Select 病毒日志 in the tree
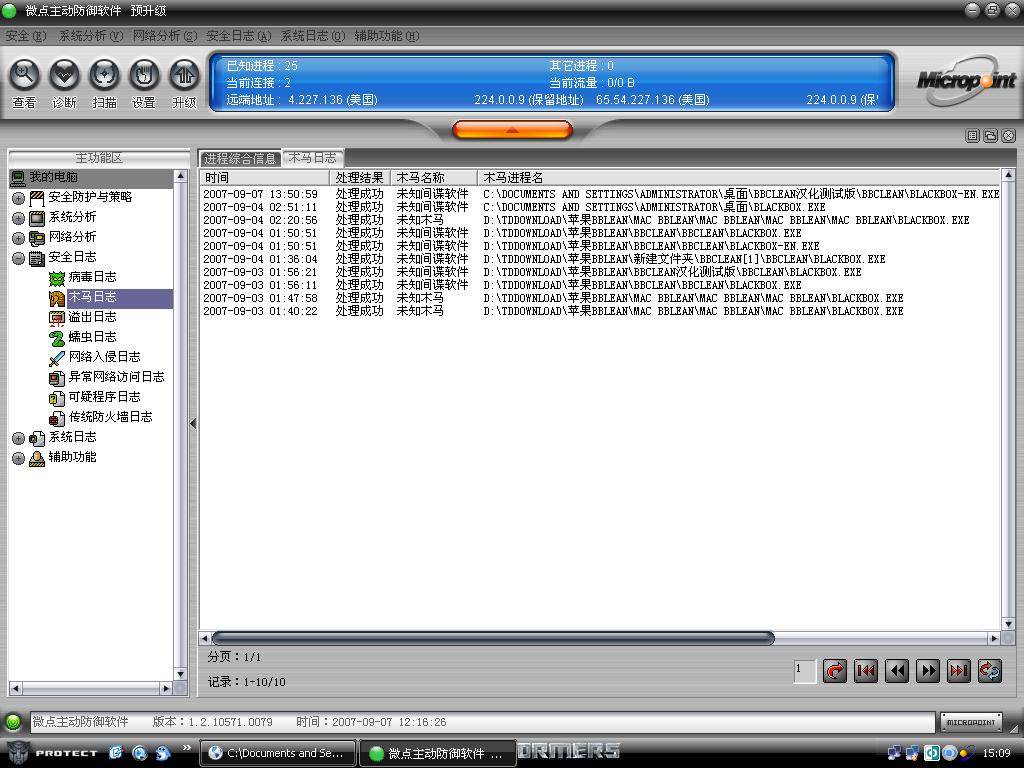Screen dimensions: 1024x768 (92, 277)
